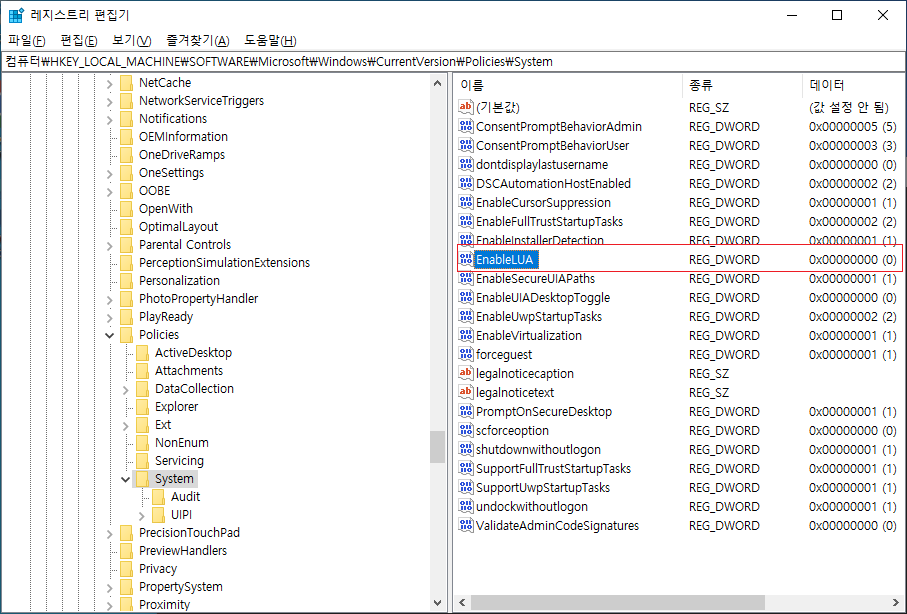Maximize the Registry Editor window
The height and width of the screenshot is (614, 907).
[837, 15]
